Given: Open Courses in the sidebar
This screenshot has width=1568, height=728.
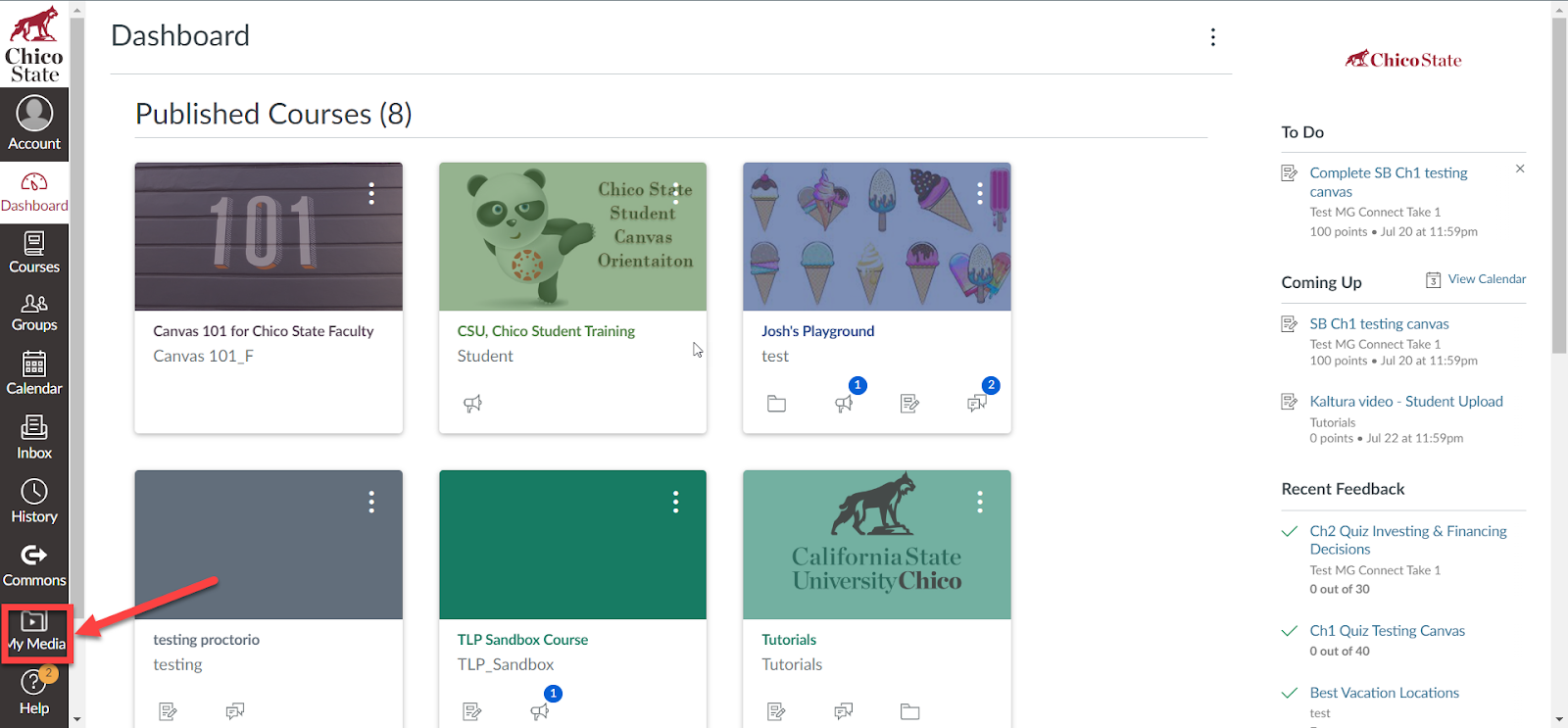Looking at the screenshot, I should coord(34,253).
